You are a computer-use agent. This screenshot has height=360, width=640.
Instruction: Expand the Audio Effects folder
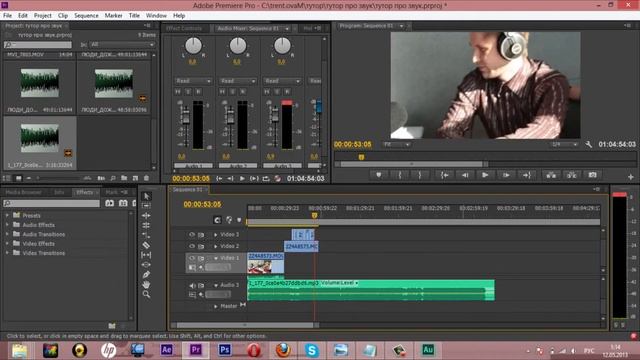pos(7,224)
